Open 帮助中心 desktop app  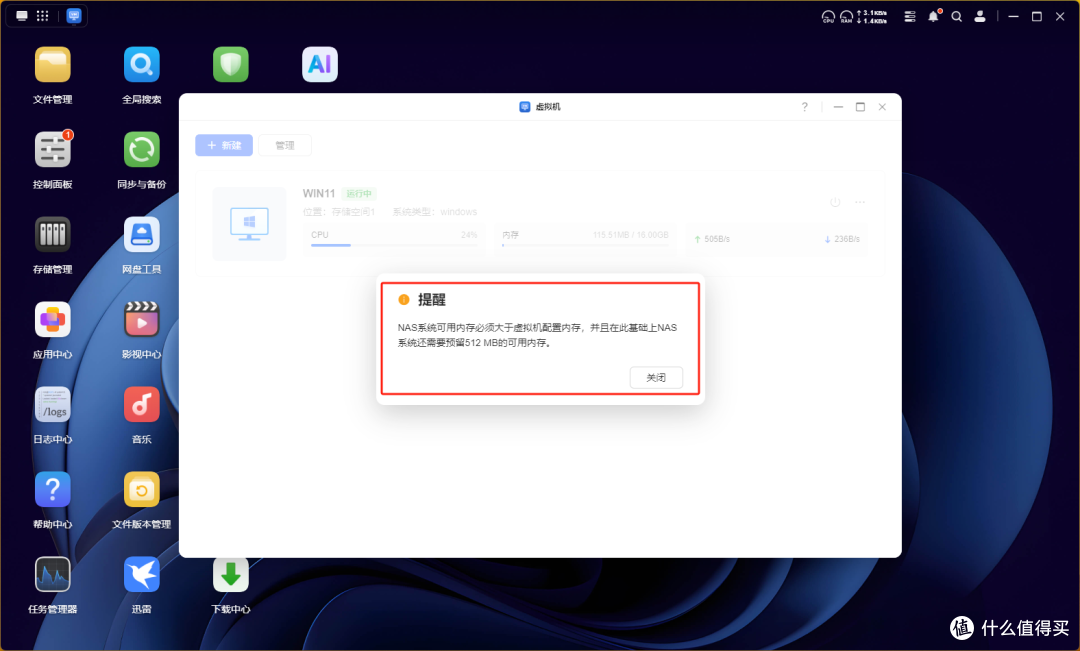53,489
